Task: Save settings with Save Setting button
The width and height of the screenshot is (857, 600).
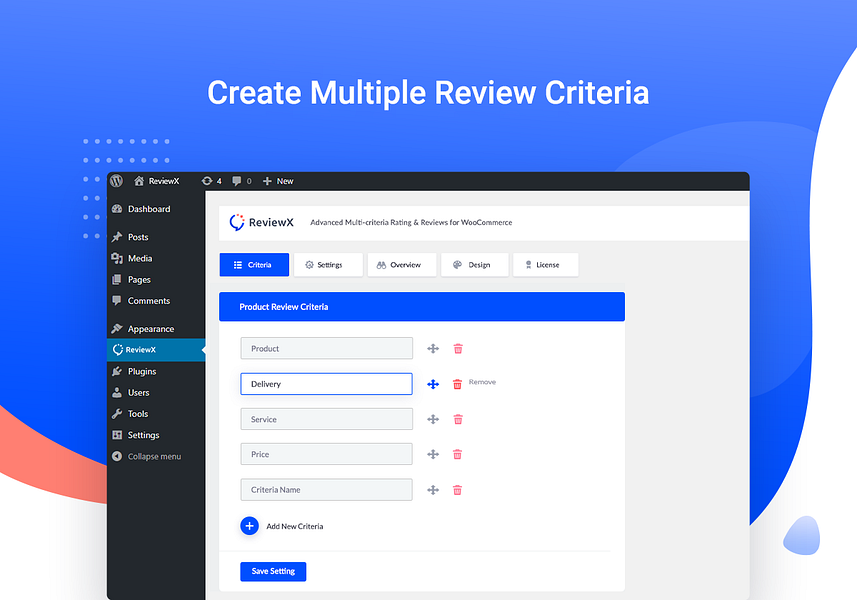Action: tap(273, 571)
